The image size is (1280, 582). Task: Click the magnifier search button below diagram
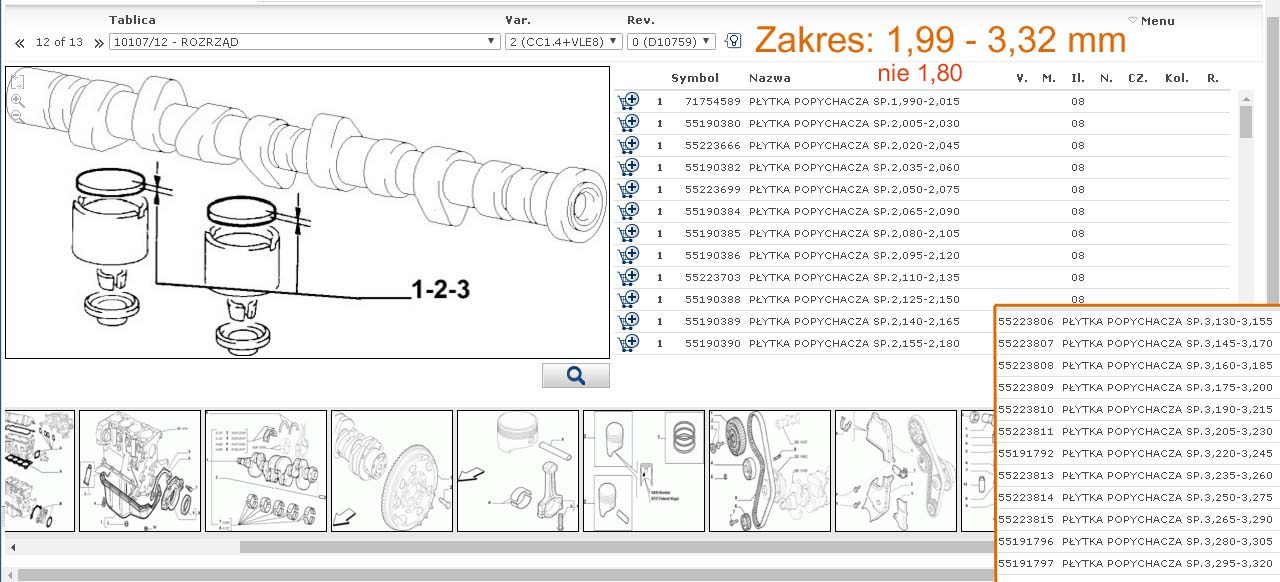(x=575, y=375)
